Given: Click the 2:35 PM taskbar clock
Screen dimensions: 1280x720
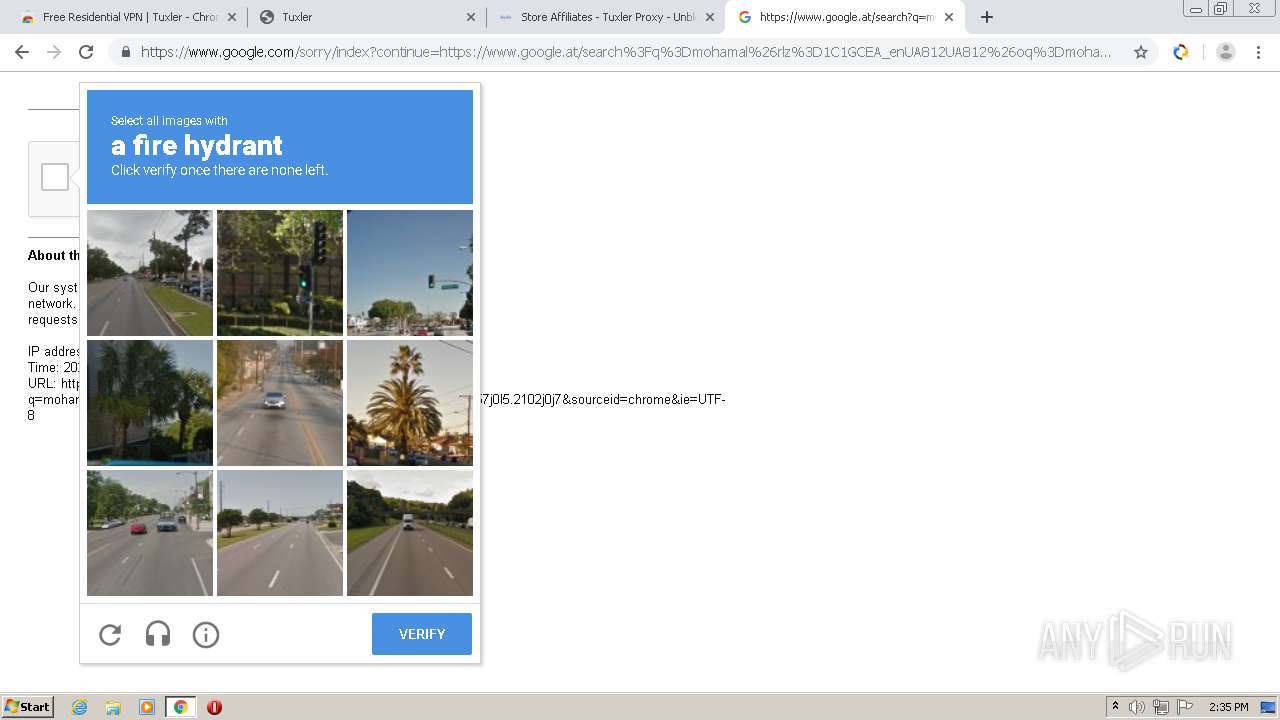Looking at the screenshot, I should coord(1229,707).
